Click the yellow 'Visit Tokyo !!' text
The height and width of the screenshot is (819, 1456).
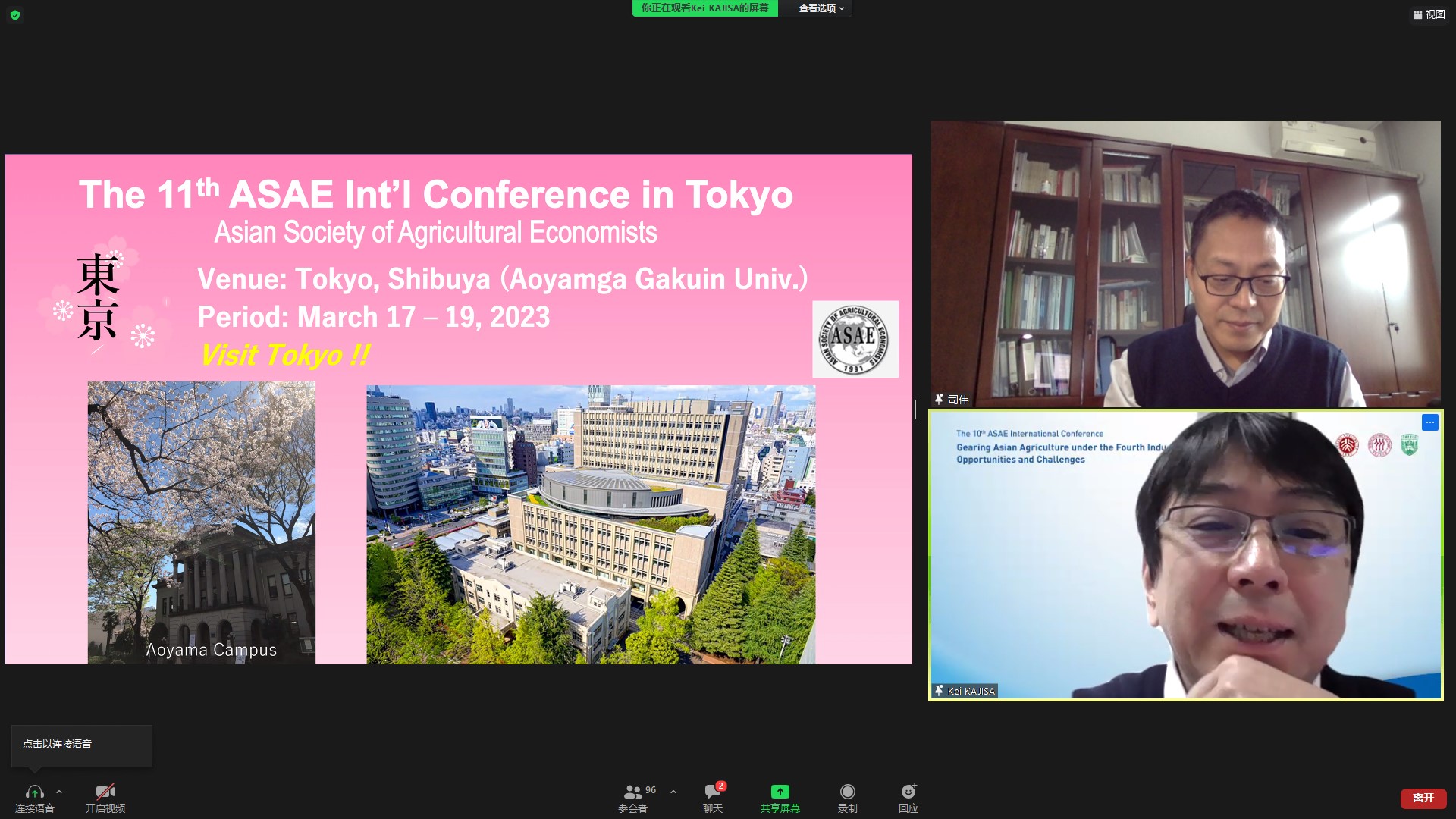[285, 355]
